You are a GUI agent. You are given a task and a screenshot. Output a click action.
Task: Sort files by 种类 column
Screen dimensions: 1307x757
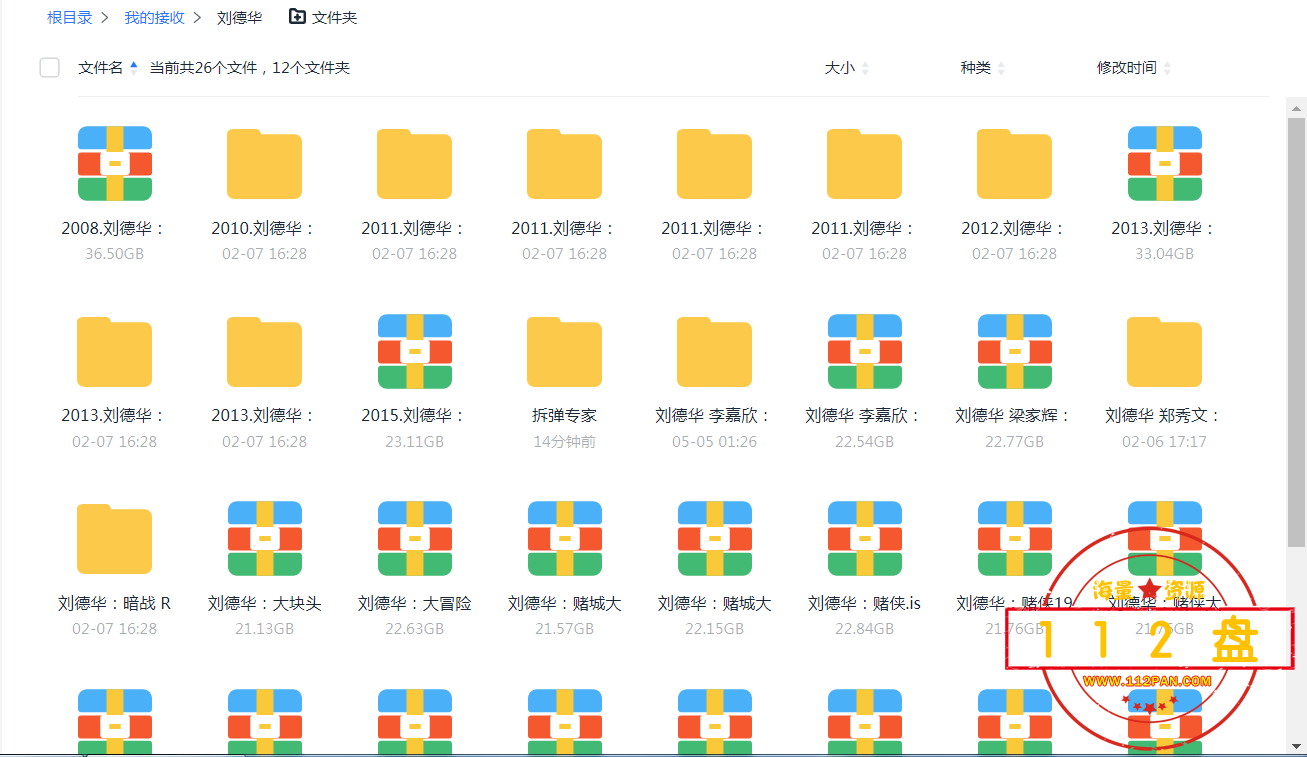coord(983,67)
